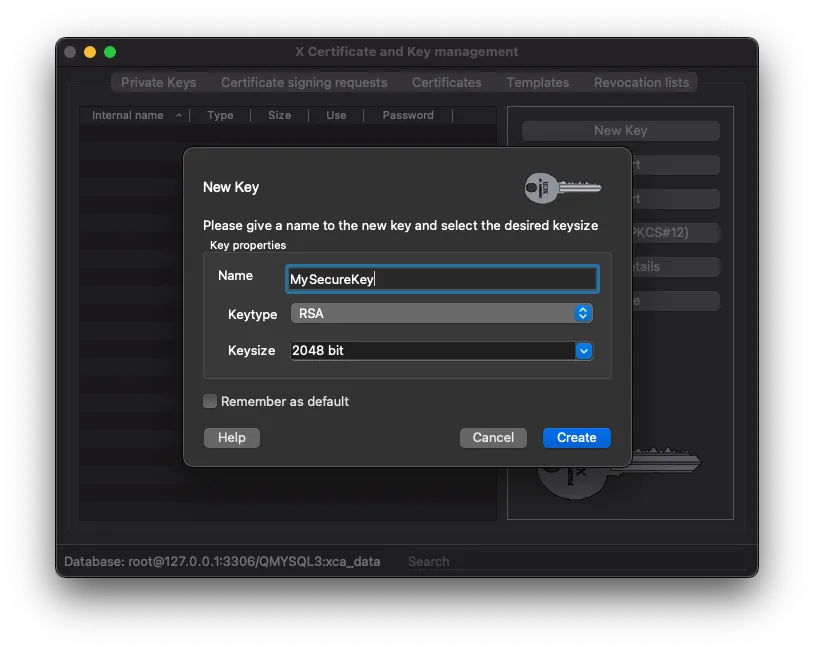Screen dimensions: 814x651
Task: Switch to the Templates tab
Action: [x=537, y=83]
